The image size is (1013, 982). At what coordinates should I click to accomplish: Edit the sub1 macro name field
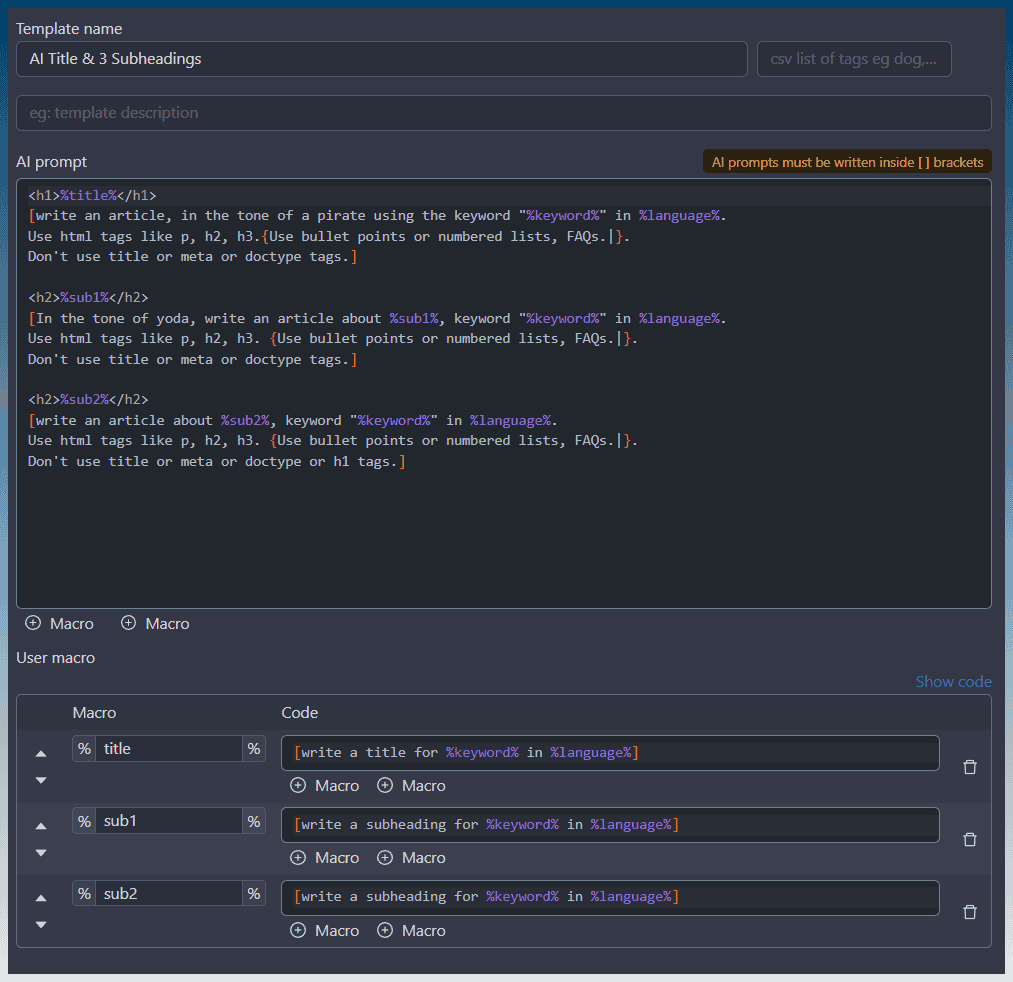click(x=169, y=821)
